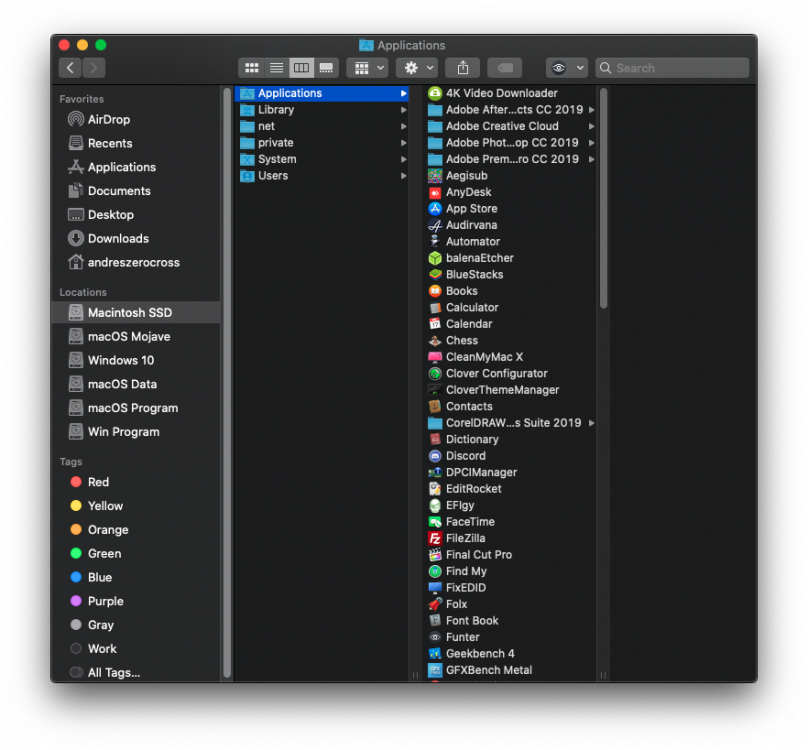Select the GFXBench Metal app row

[x=511, y=671]
